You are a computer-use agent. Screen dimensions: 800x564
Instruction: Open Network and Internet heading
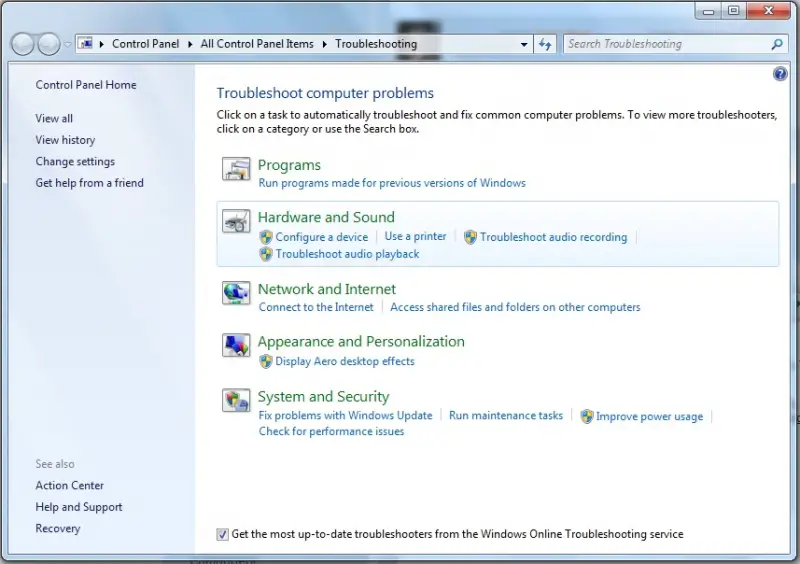tap(327, 289)
